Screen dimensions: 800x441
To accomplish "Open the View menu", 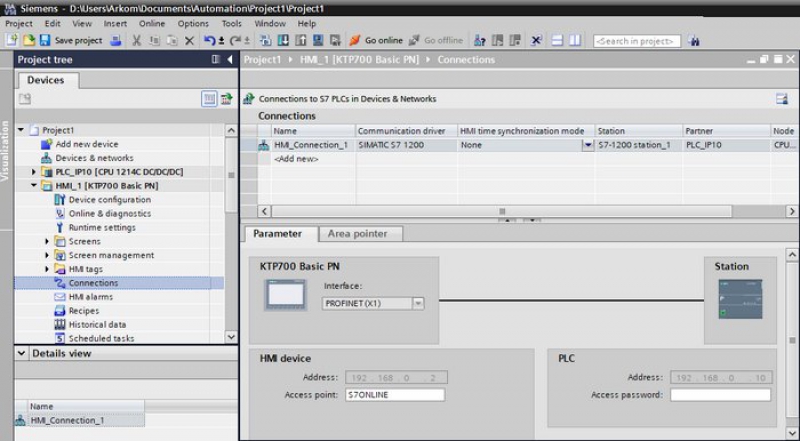I will point(82,23).
